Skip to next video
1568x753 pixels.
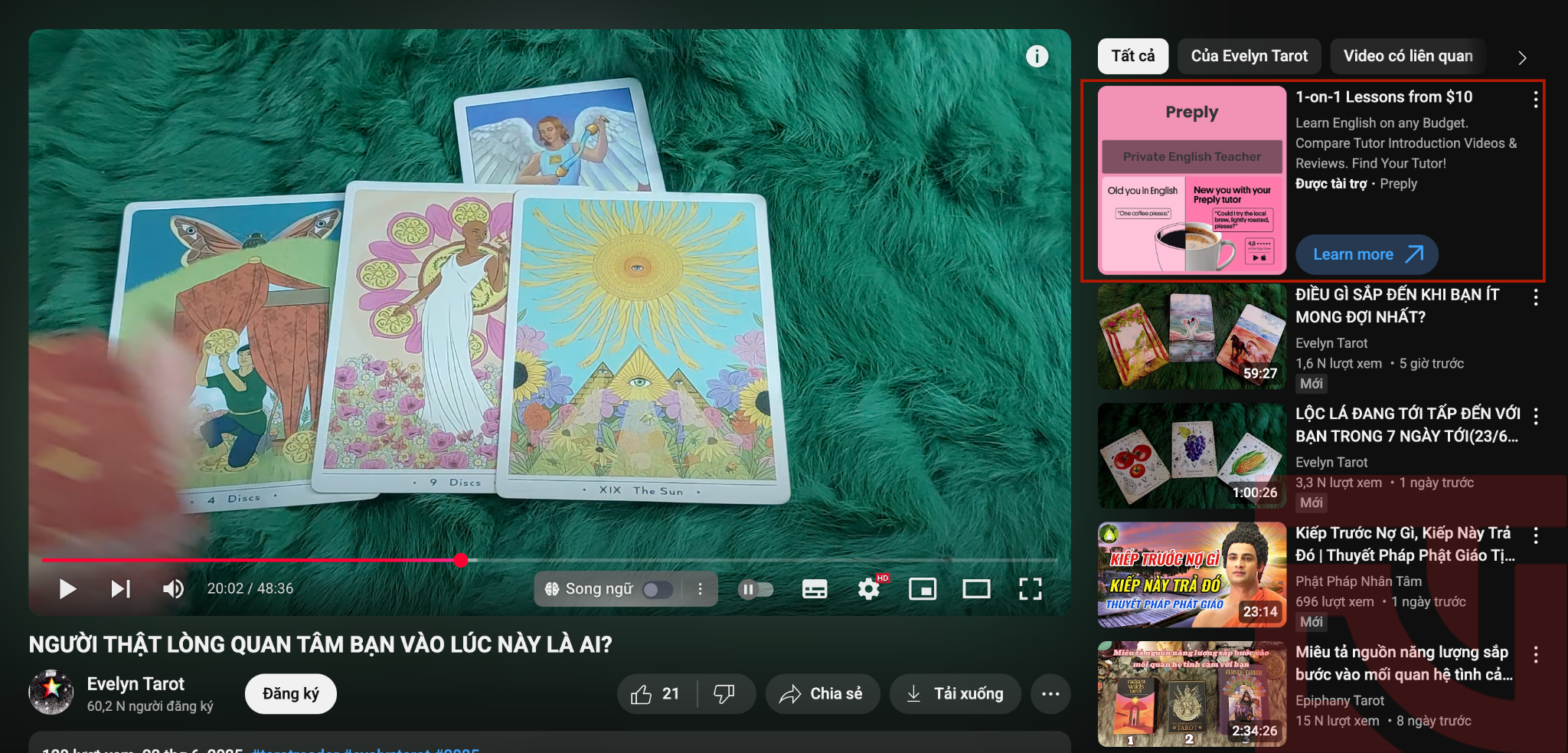(120, 588)
